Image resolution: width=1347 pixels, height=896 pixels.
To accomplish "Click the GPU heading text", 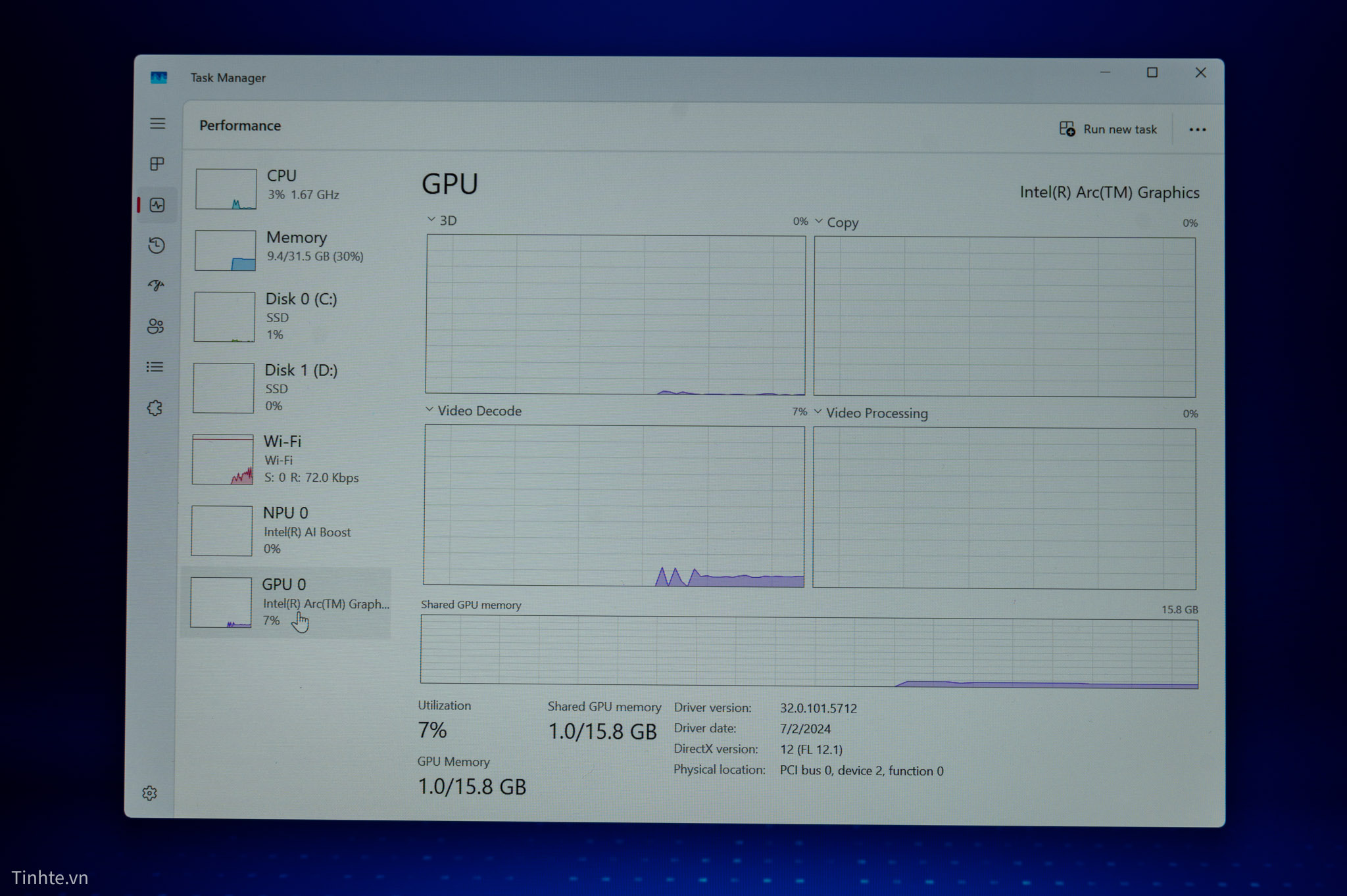I will (x=450, y=183).
